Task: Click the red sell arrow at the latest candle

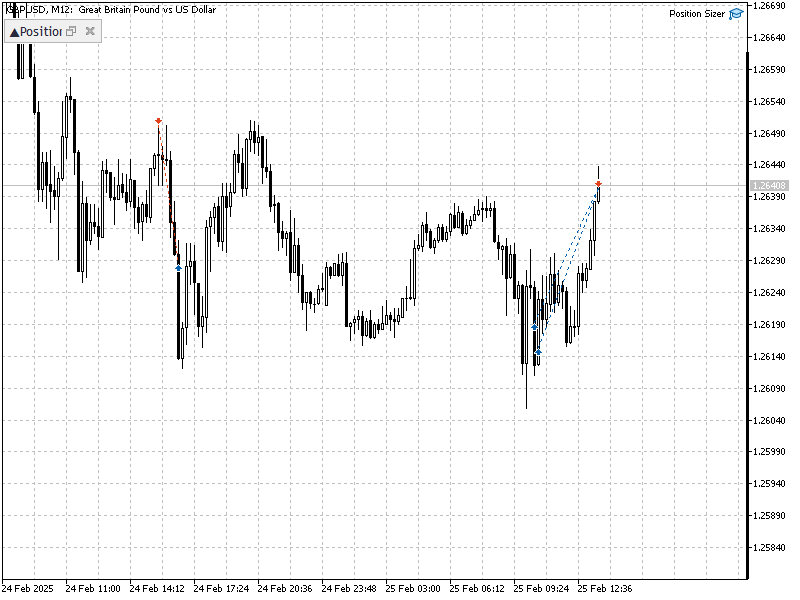Action: pos(598,184)
